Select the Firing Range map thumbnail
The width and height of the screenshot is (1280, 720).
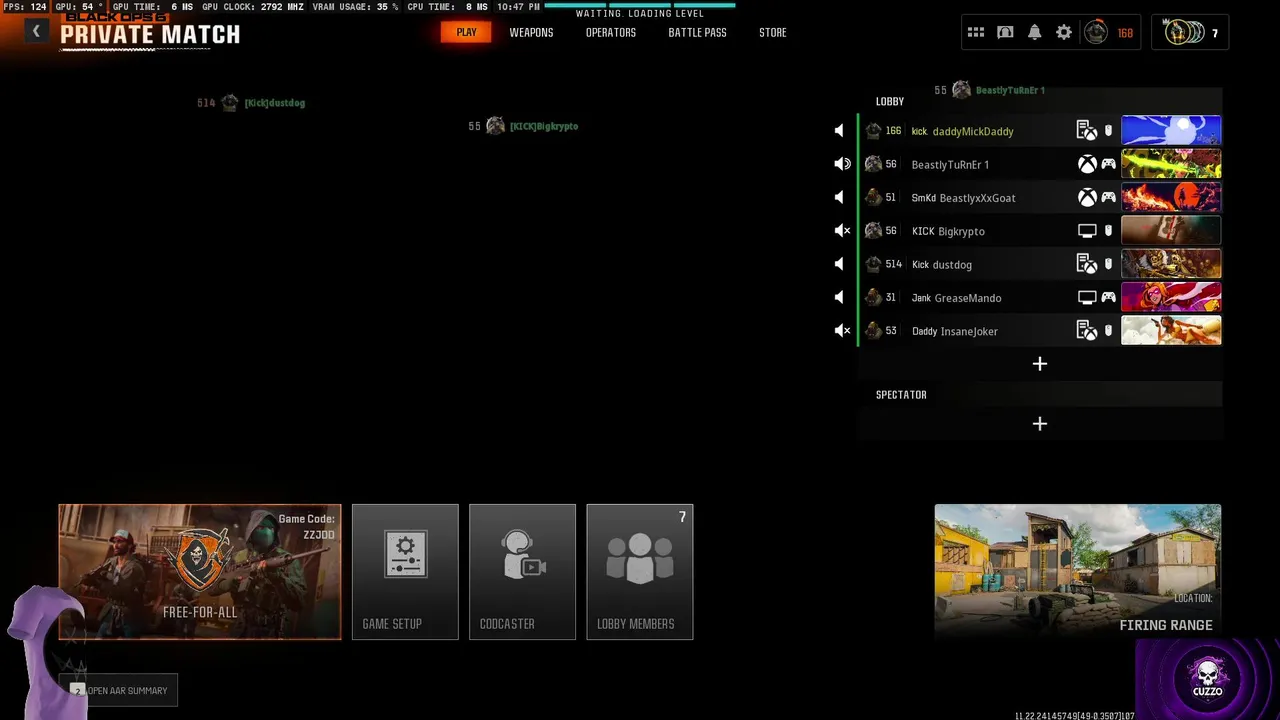(1078, 571)
